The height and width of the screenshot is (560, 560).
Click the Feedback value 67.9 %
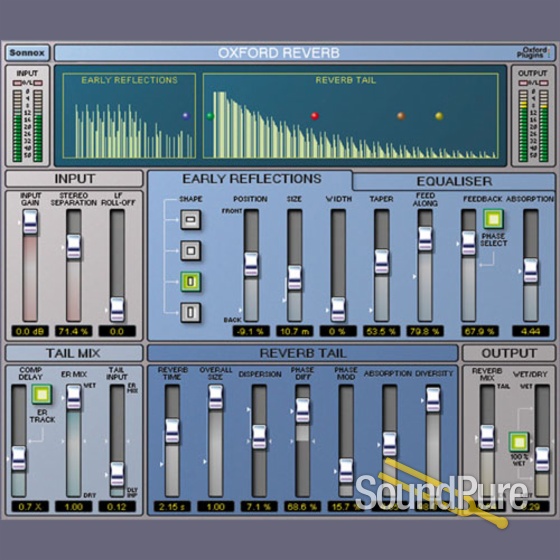pos(479,331)
